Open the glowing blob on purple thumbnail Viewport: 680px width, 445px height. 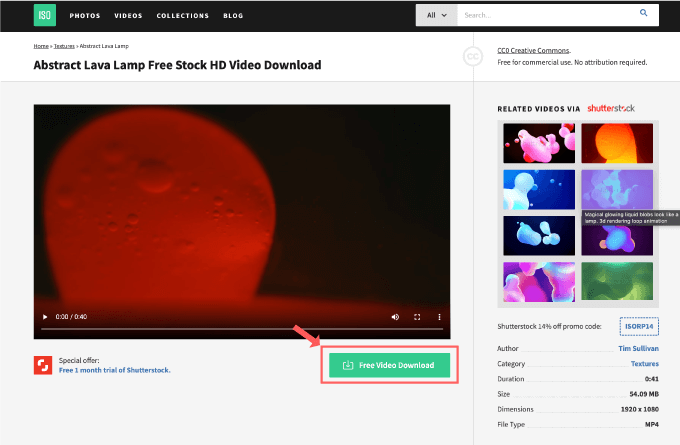617,240
